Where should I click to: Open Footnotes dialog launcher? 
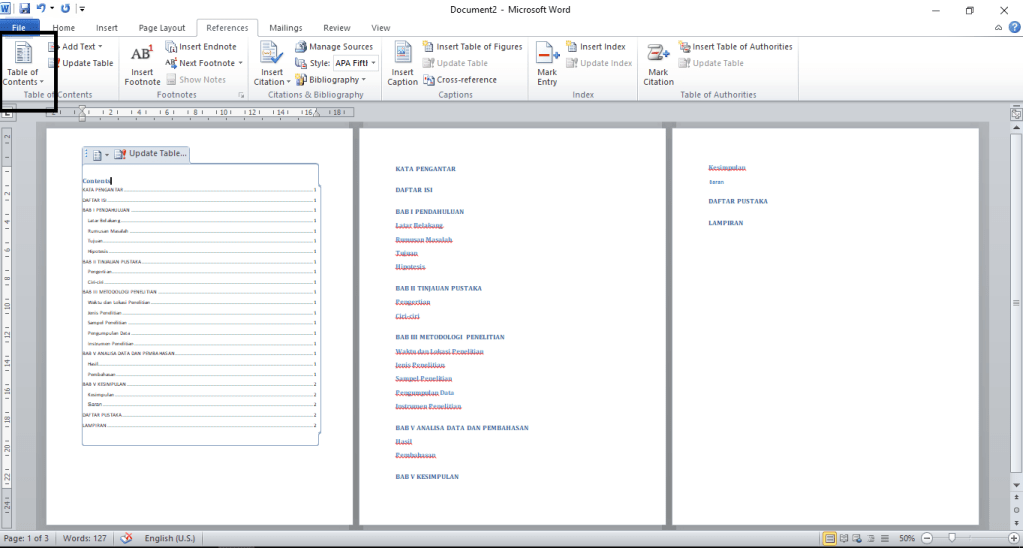241,96
